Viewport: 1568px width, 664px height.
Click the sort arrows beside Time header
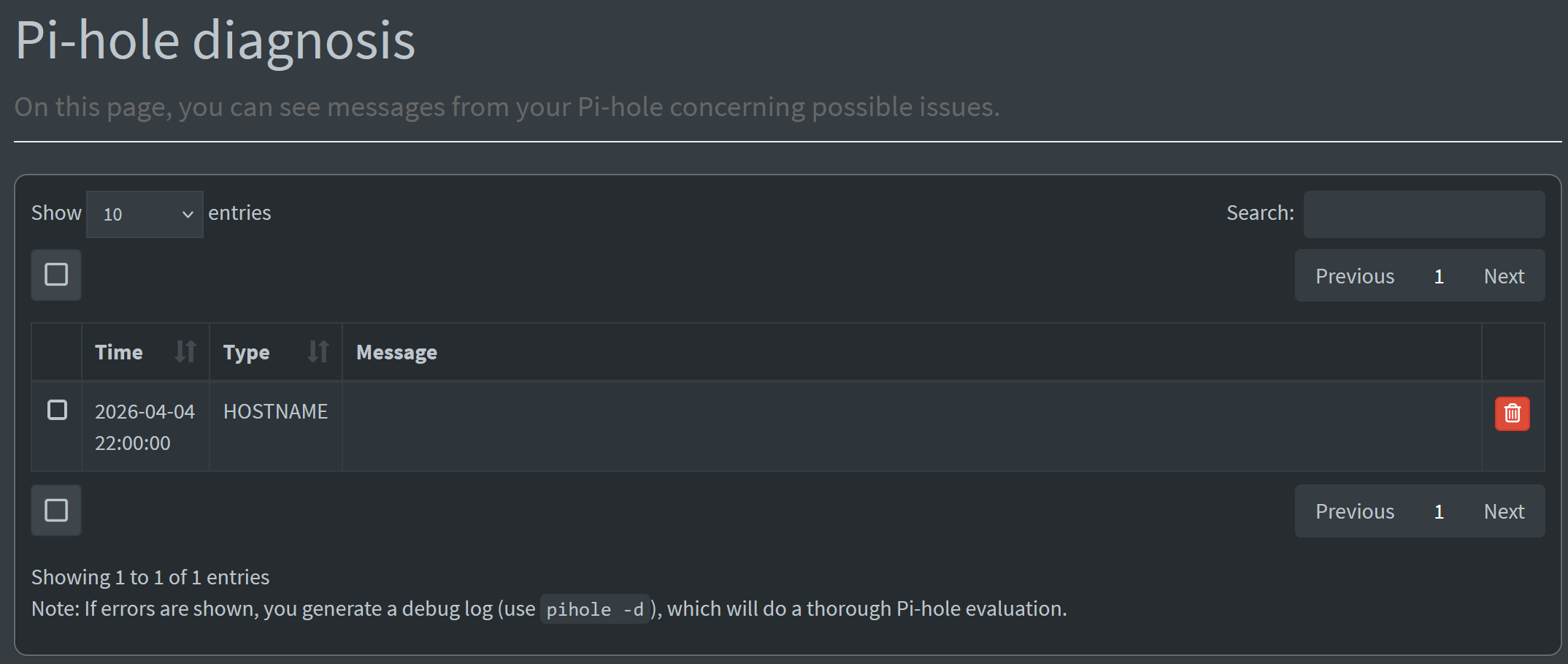[185, 351]
